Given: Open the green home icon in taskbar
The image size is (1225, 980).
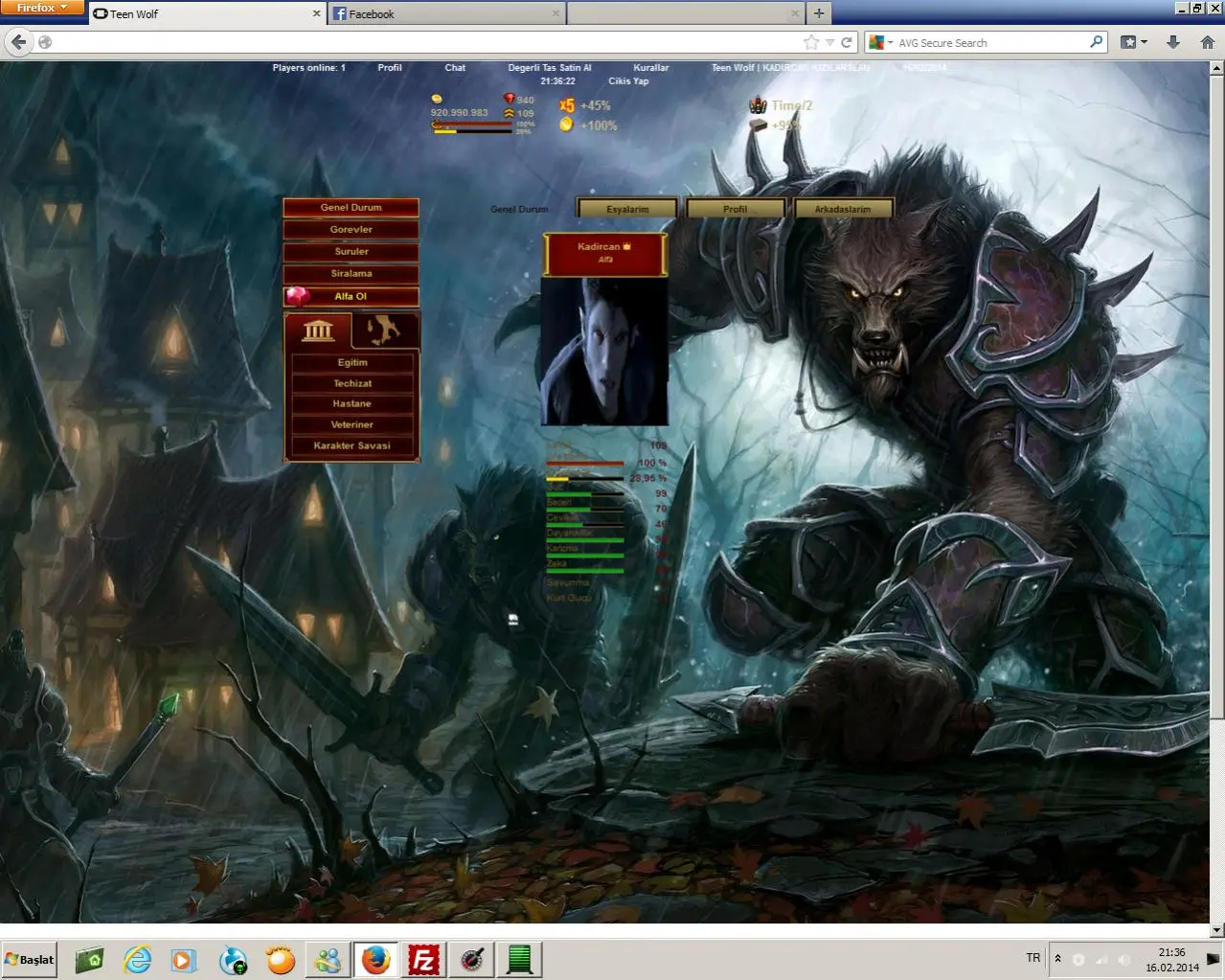Looking at the screenshot, I should (x=89, y=960).
